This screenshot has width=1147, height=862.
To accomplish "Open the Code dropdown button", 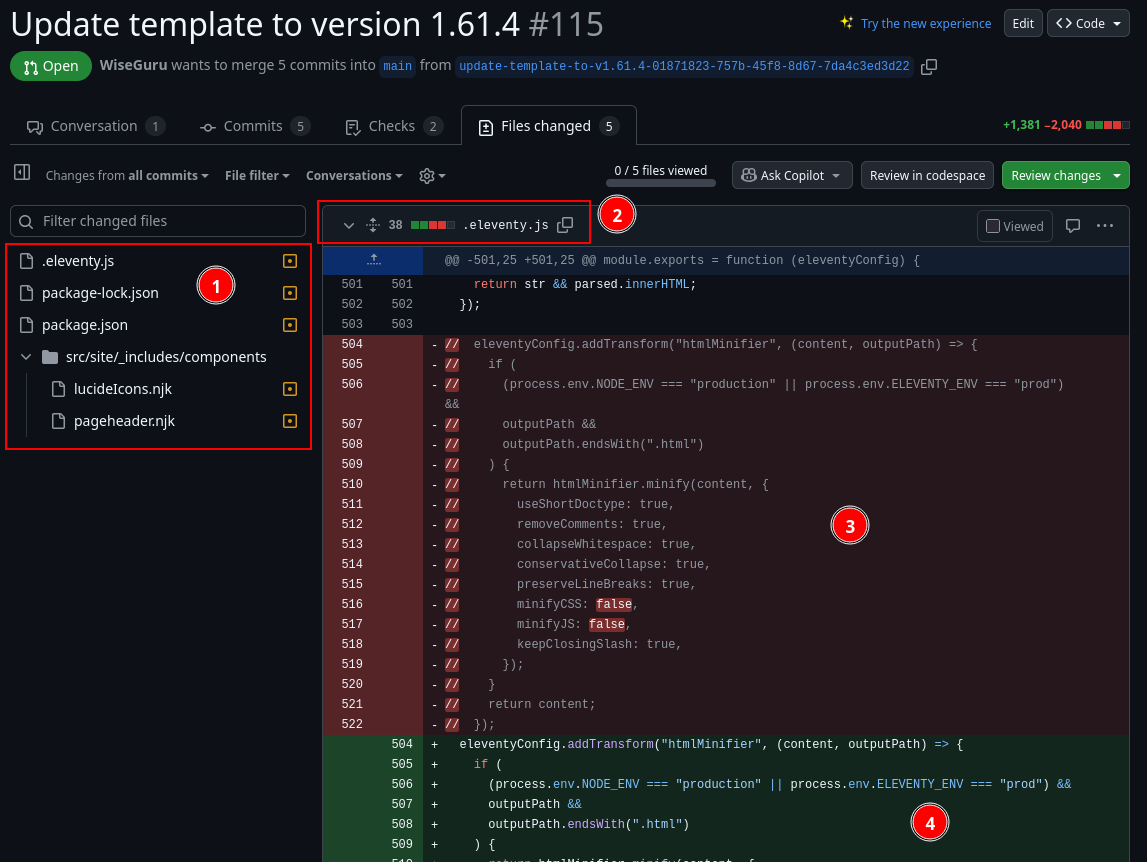I will [x=1088, y=23].
